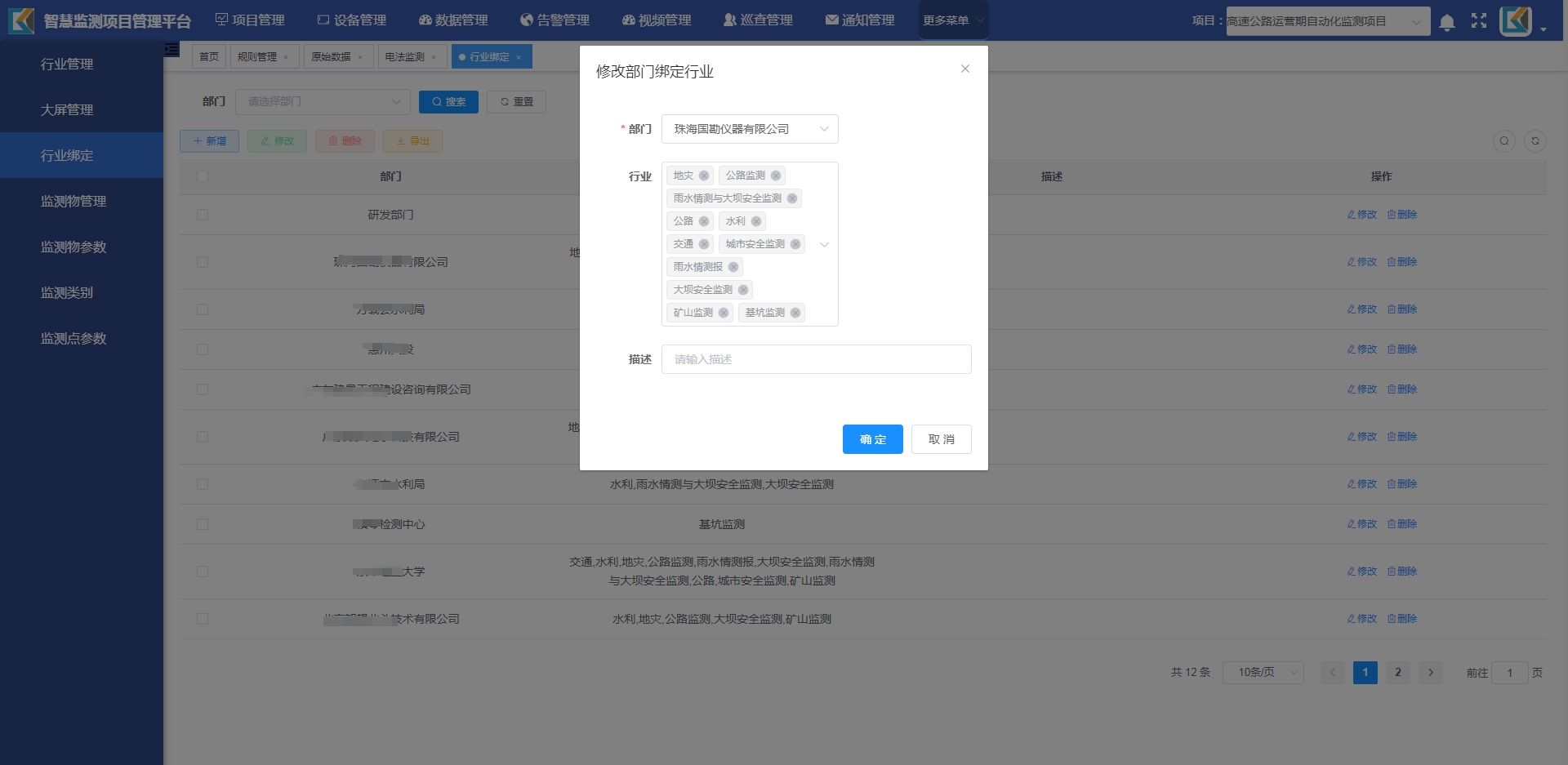Screen dimensions: 1568x765
Task: Click the refresh icon above table
Action: (x=1535, y=141)
